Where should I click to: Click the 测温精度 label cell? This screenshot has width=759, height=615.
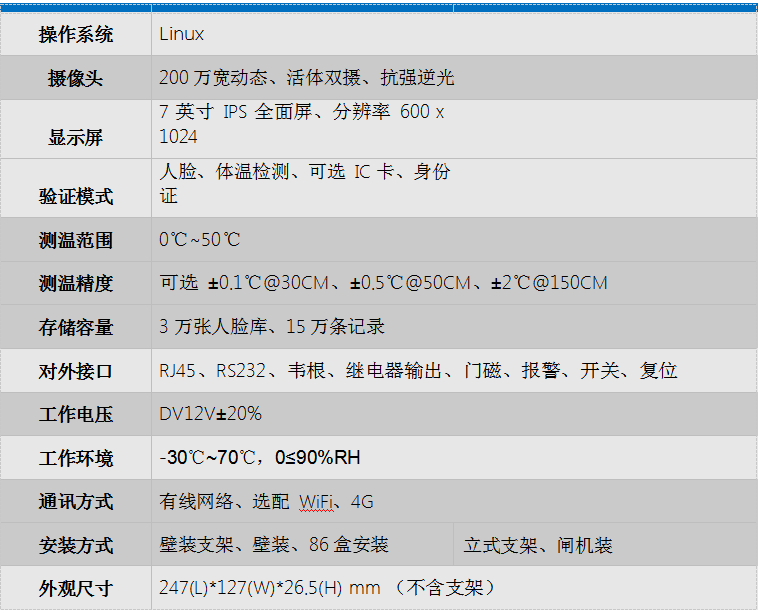click(x=76, y=284)
